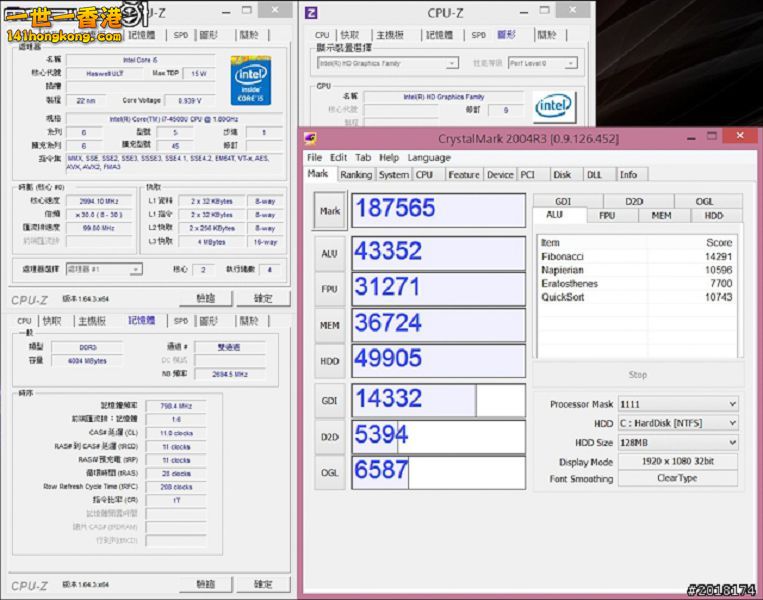The width and height of the screenshot is (763, 600).
Task: Click the right CPU-Z window's Z icon
Action: tap(311, 13)
